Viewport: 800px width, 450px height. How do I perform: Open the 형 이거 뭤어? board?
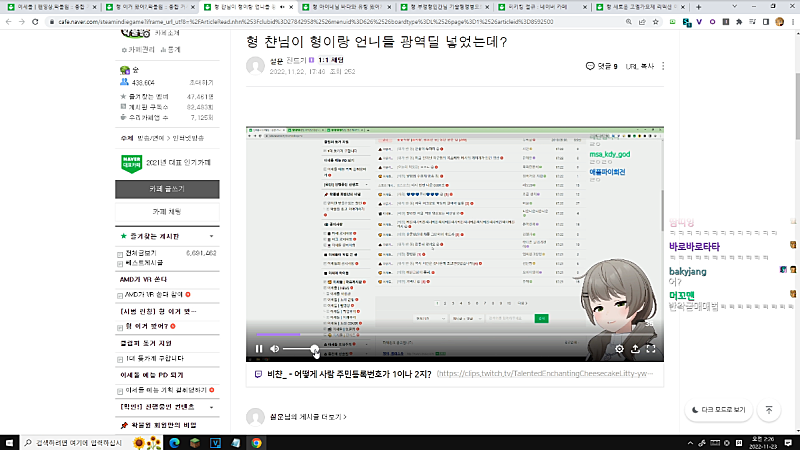coord(146,327)
